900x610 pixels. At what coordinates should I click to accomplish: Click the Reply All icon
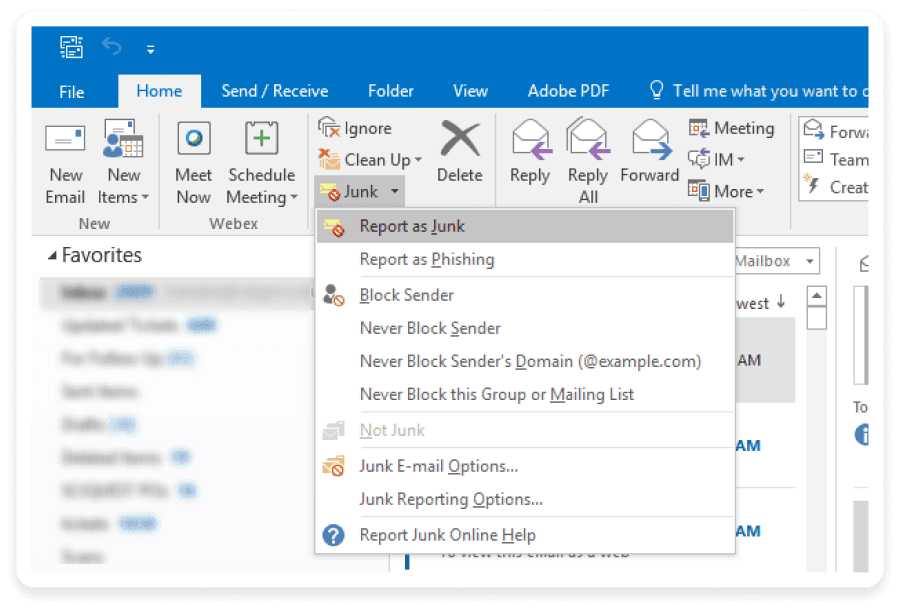pos(588,139)
